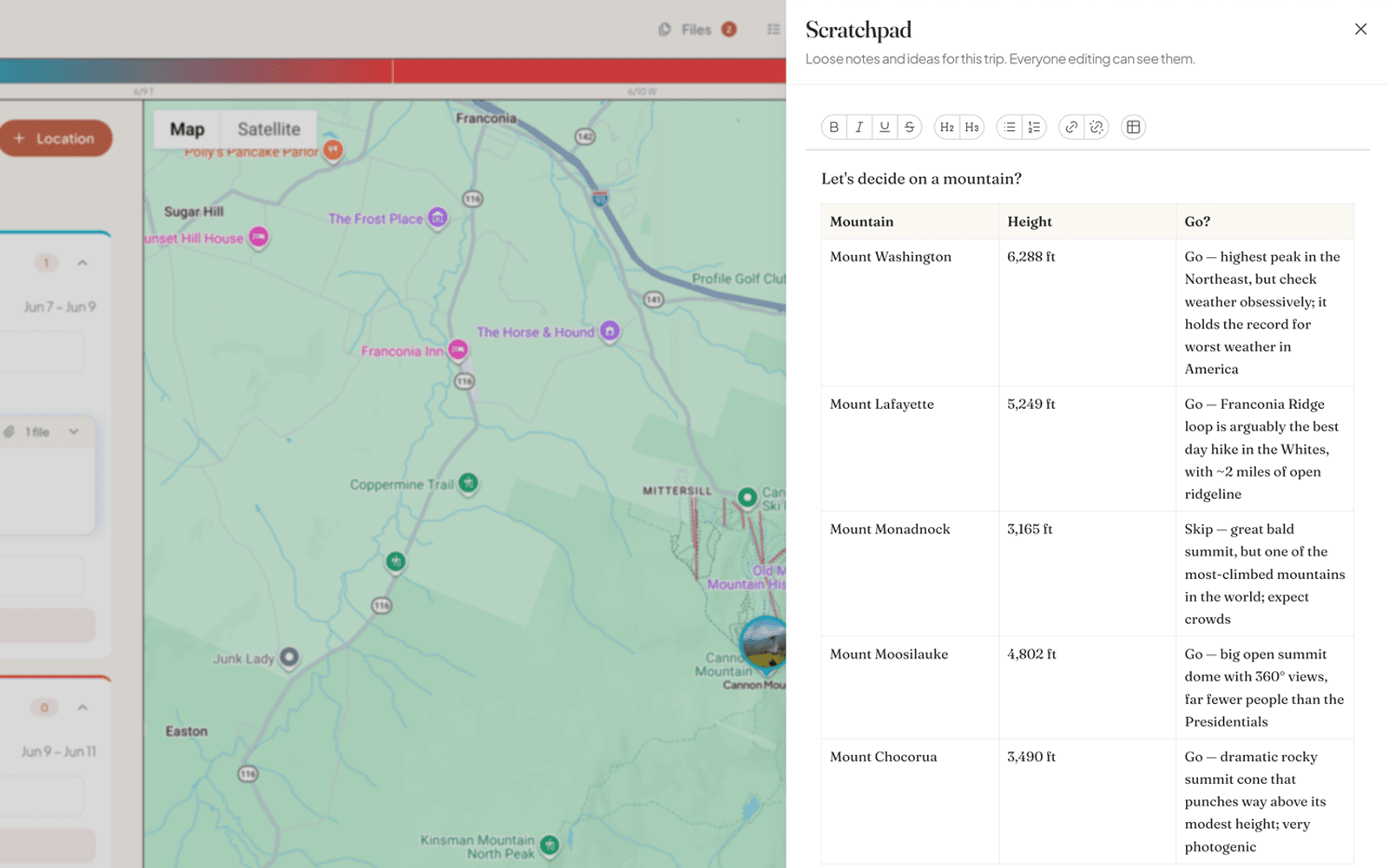This screenshot has height=868, width=1389.
Task: Set Heading 3 style
Action: tap(971, 128)
